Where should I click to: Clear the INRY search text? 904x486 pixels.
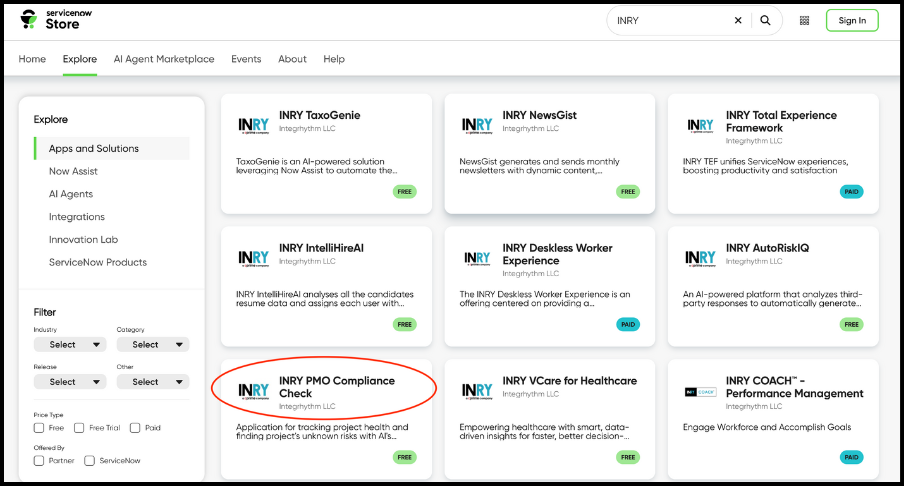(x=738, y=20)
